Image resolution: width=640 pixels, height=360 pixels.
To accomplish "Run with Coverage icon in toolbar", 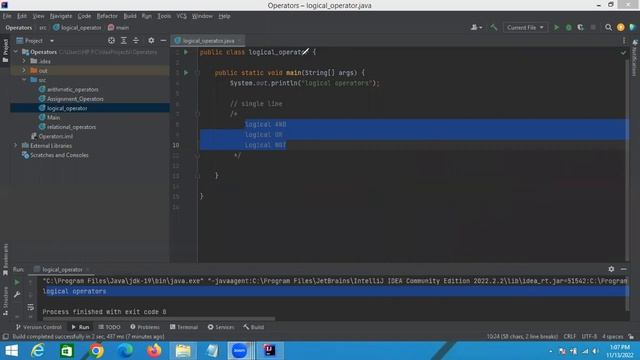I will (580, 27).
